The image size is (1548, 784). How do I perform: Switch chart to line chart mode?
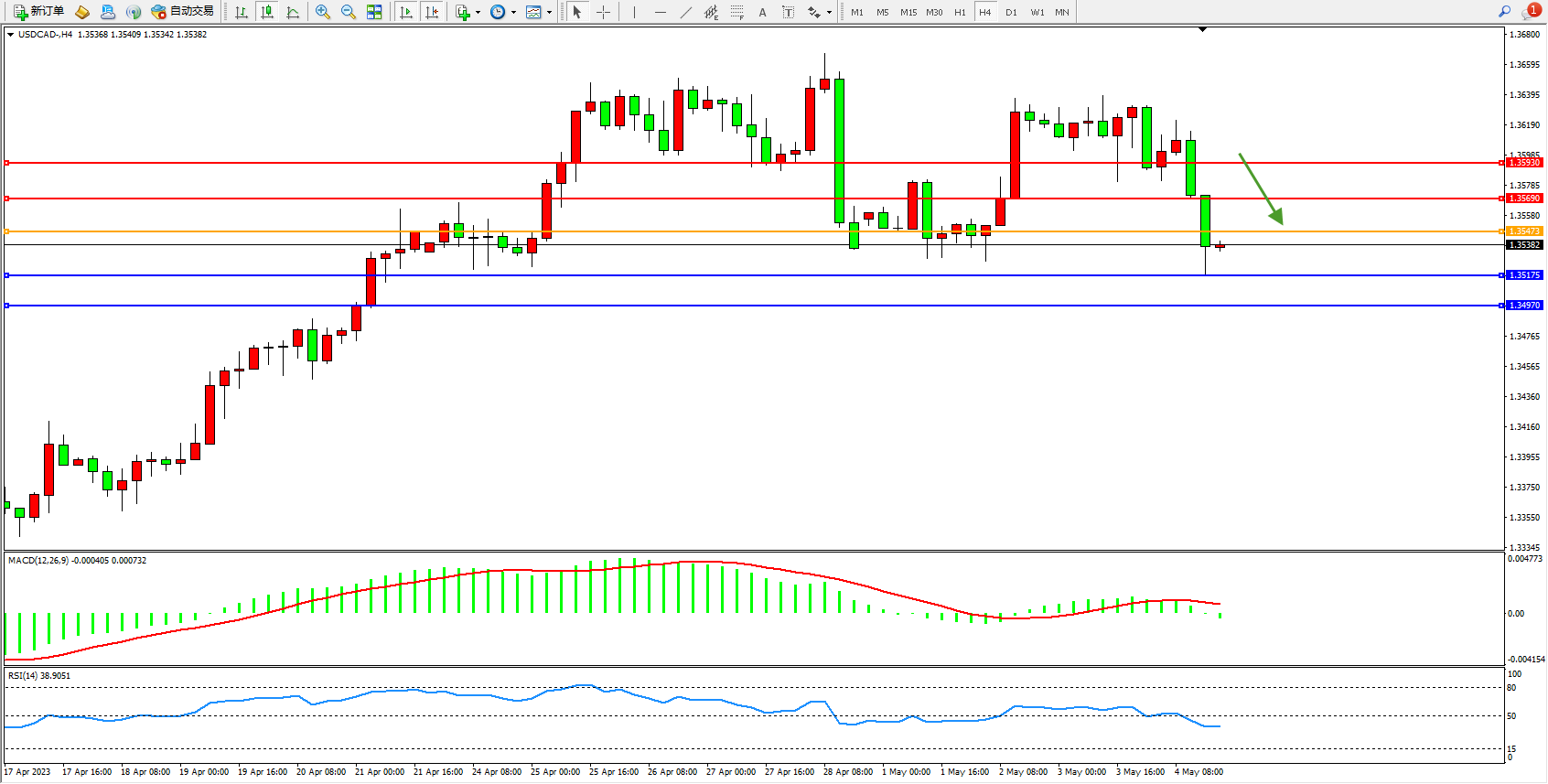click(x=293, y=12)
